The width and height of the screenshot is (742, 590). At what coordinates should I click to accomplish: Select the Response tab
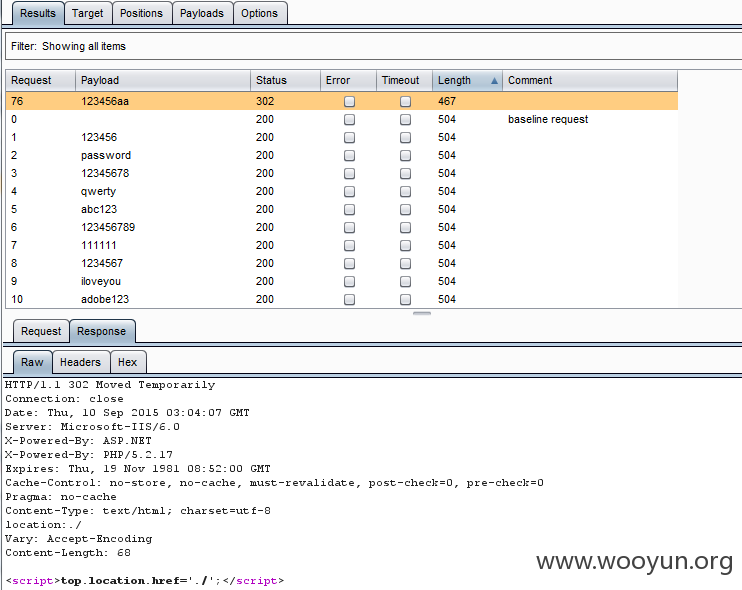[102, 331]
